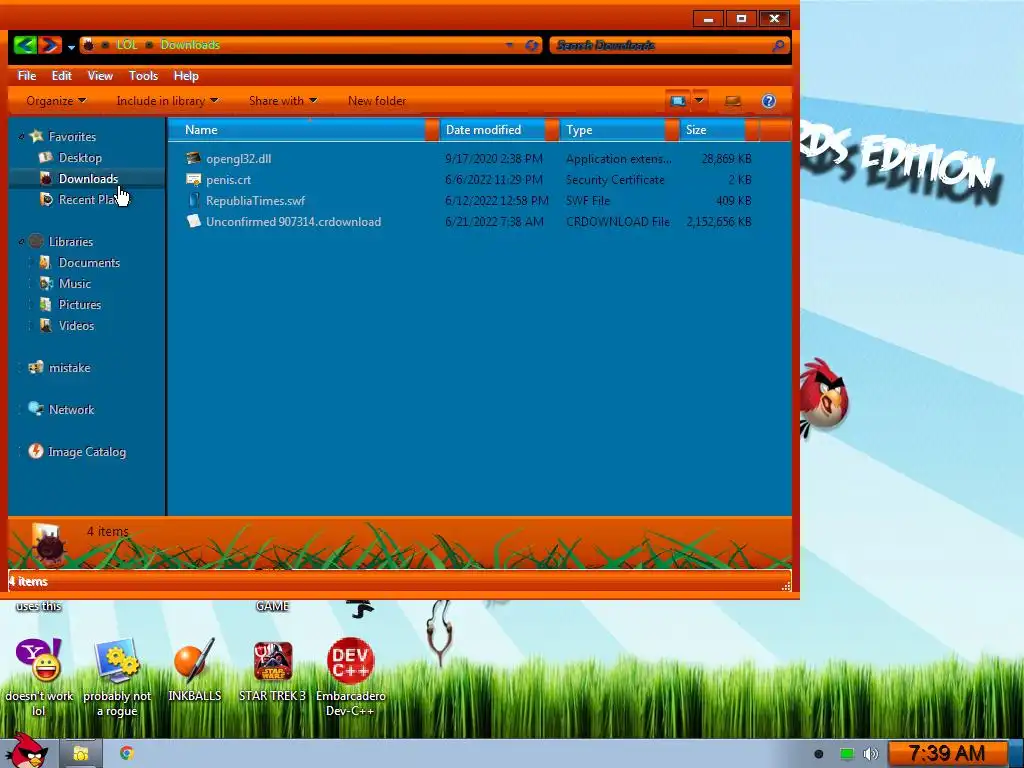
Task: Click the CRDOWNLOAD File type cell
Action: pyautogui.click(x=618, y=221)
